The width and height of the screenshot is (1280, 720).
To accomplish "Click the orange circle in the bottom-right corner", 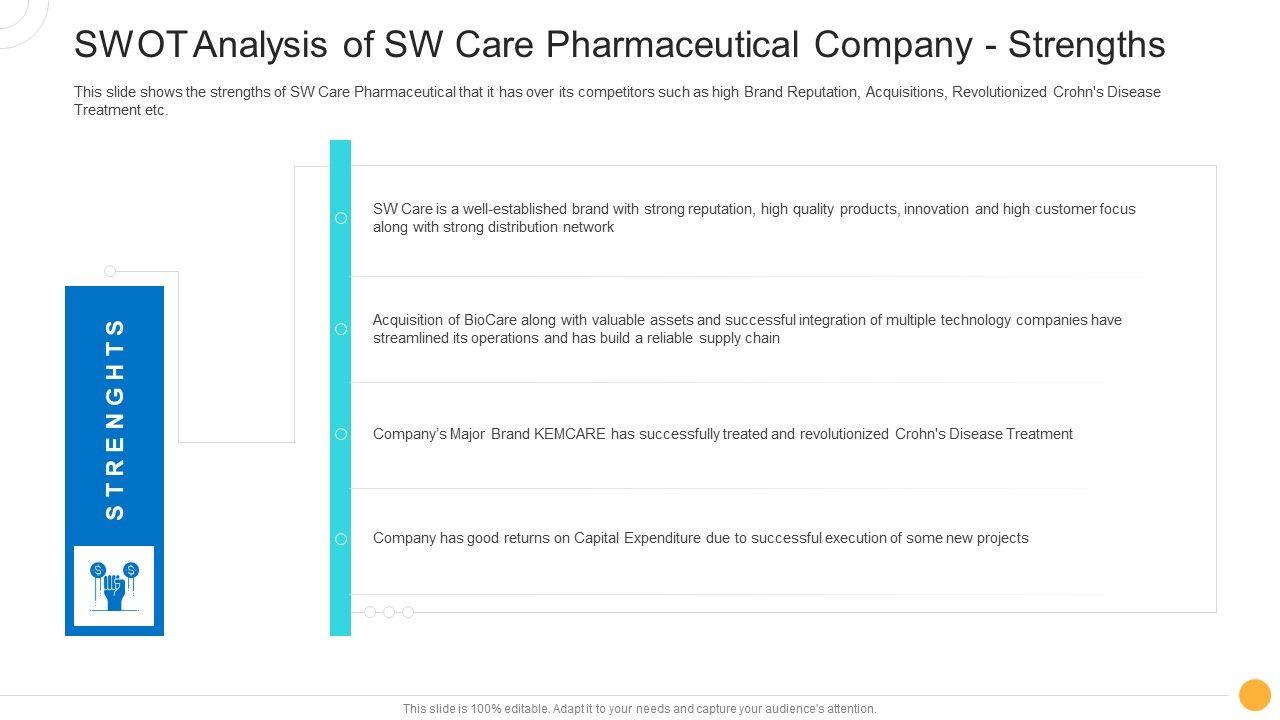I will pyautogui.click(x=1254, y=695).
